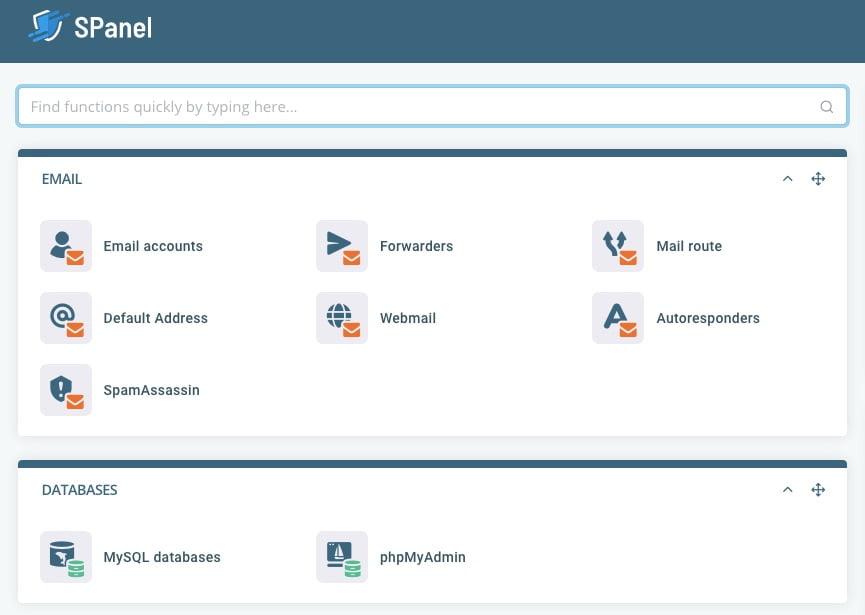Open the Webmail link

click(x=407, y=318)
